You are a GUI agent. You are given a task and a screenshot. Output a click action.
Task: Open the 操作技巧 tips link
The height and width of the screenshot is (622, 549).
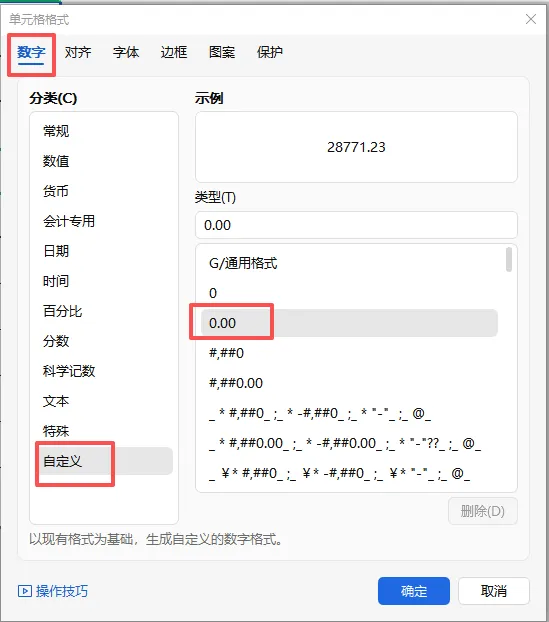coord(62,591)
